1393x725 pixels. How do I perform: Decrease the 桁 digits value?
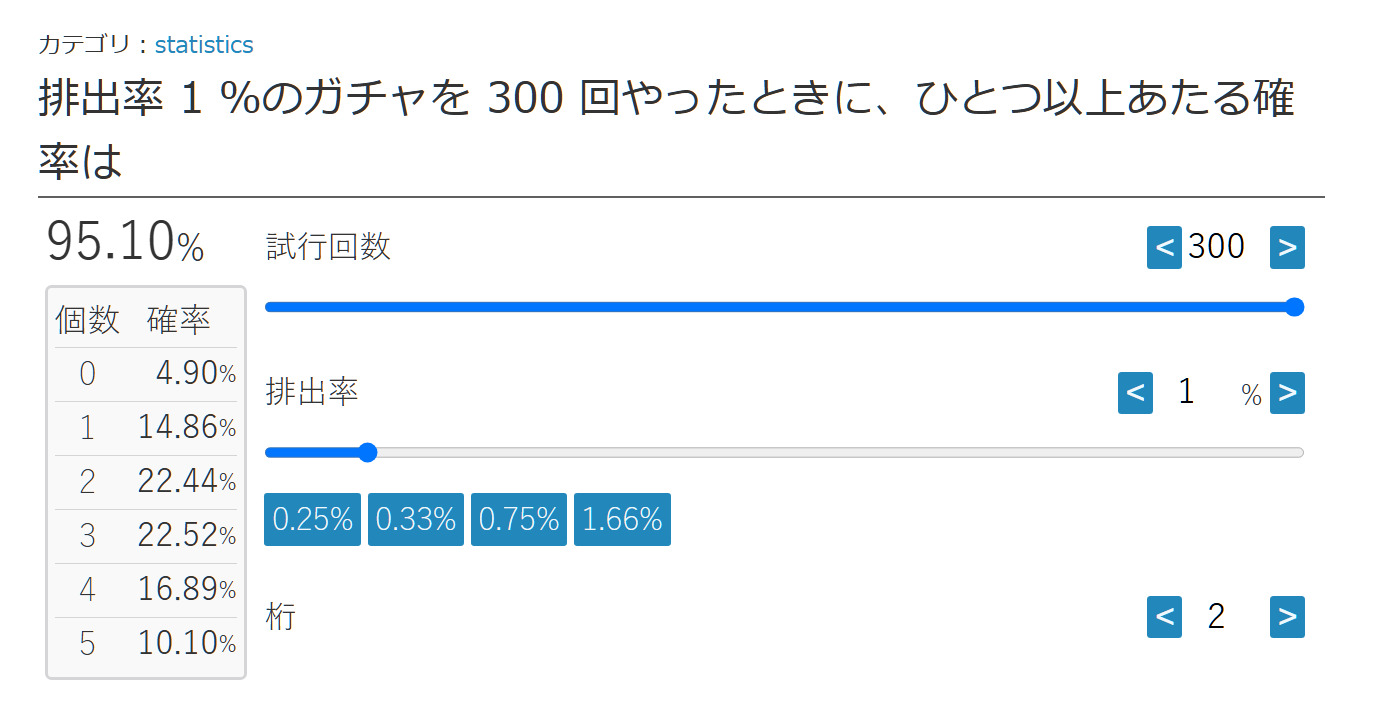pos(1164,617)
